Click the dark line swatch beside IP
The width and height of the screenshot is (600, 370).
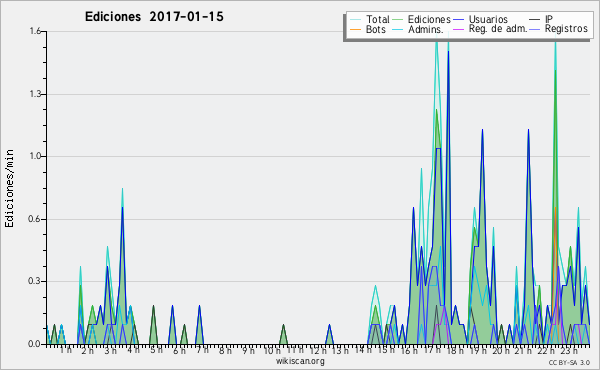point(535,20)
